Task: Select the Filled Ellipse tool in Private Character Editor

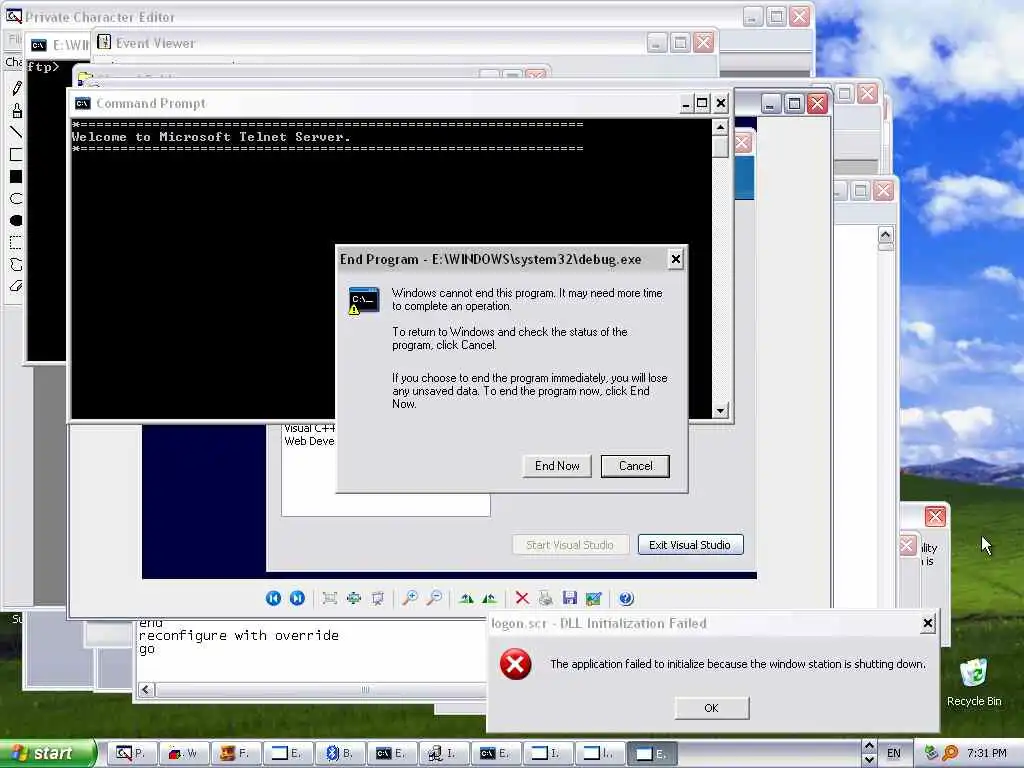Action: [16, 221]
